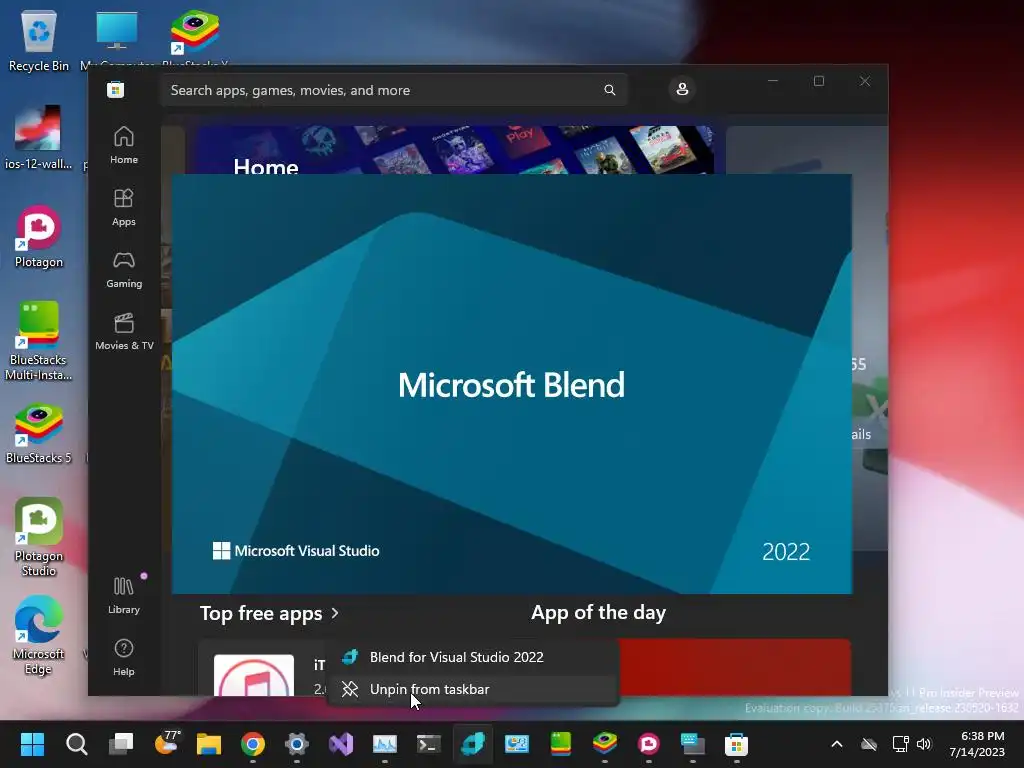The height and width of the screenshot is (768, 1024).
Task: Open Help in the Store sidebar
Action: pos(123,657)
